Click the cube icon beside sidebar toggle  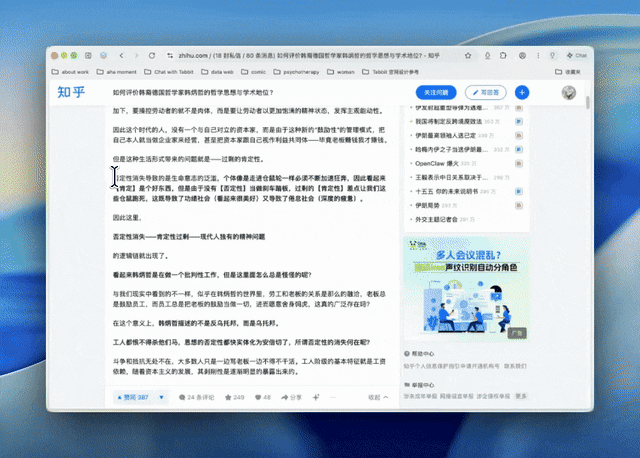point(103,56)
